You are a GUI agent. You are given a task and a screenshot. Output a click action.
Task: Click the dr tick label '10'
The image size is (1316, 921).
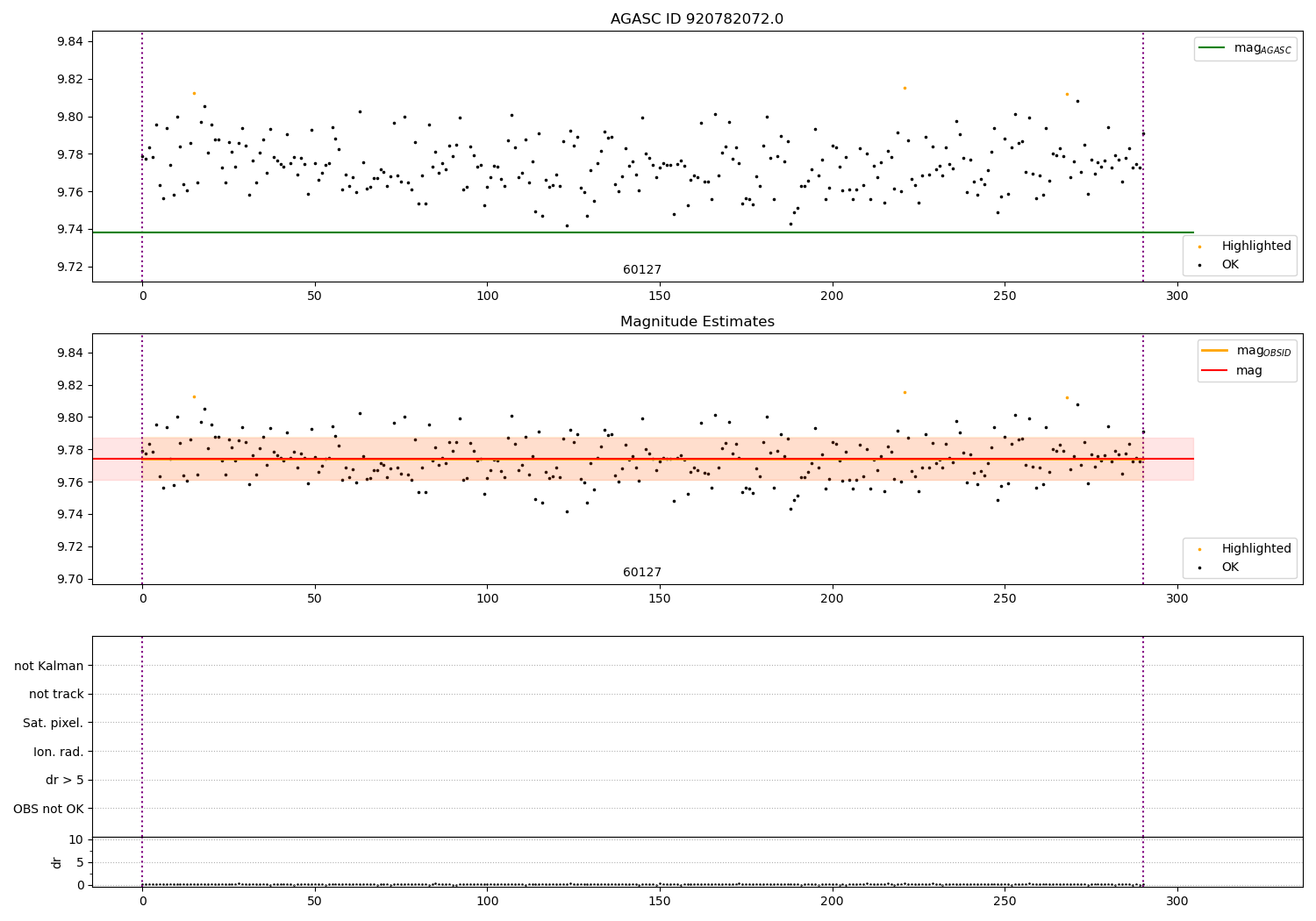(76, 839)
